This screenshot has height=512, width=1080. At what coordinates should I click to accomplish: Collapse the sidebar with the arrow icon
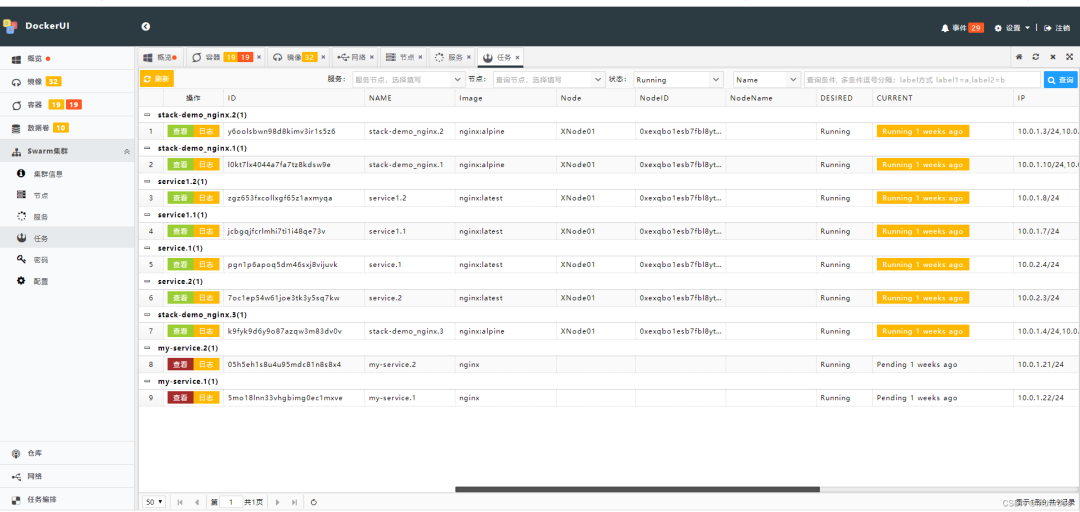pyautogui.click(x=146, y=27)
